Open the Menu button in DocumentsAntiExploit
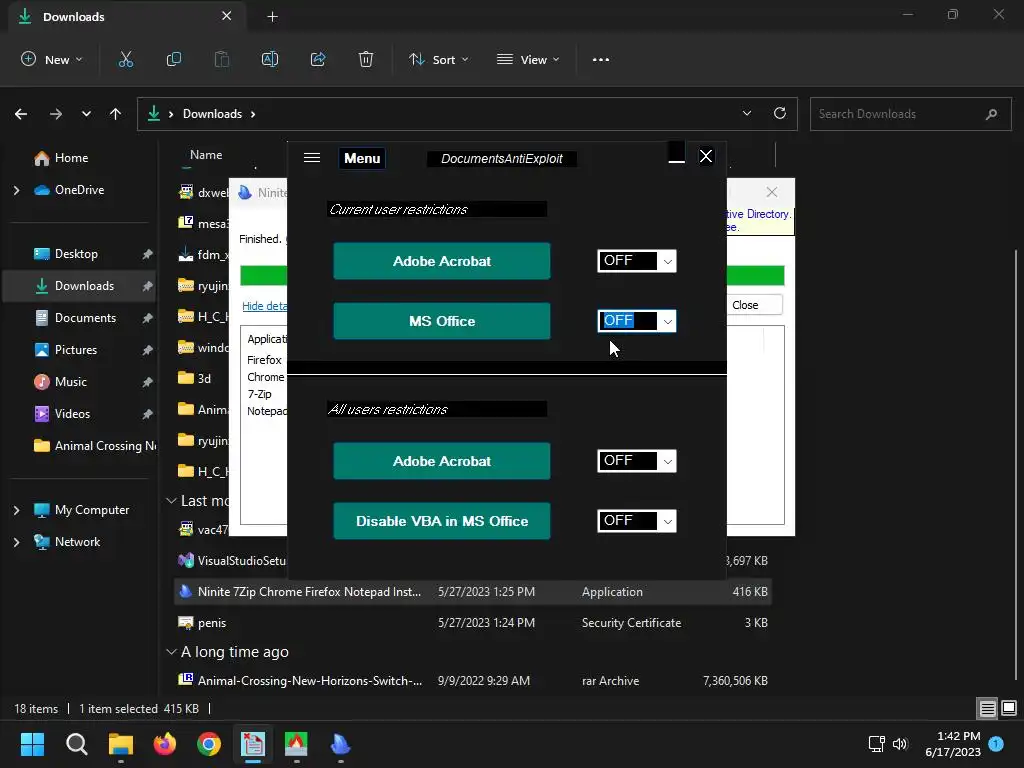1024x768 pixels. 362,158
